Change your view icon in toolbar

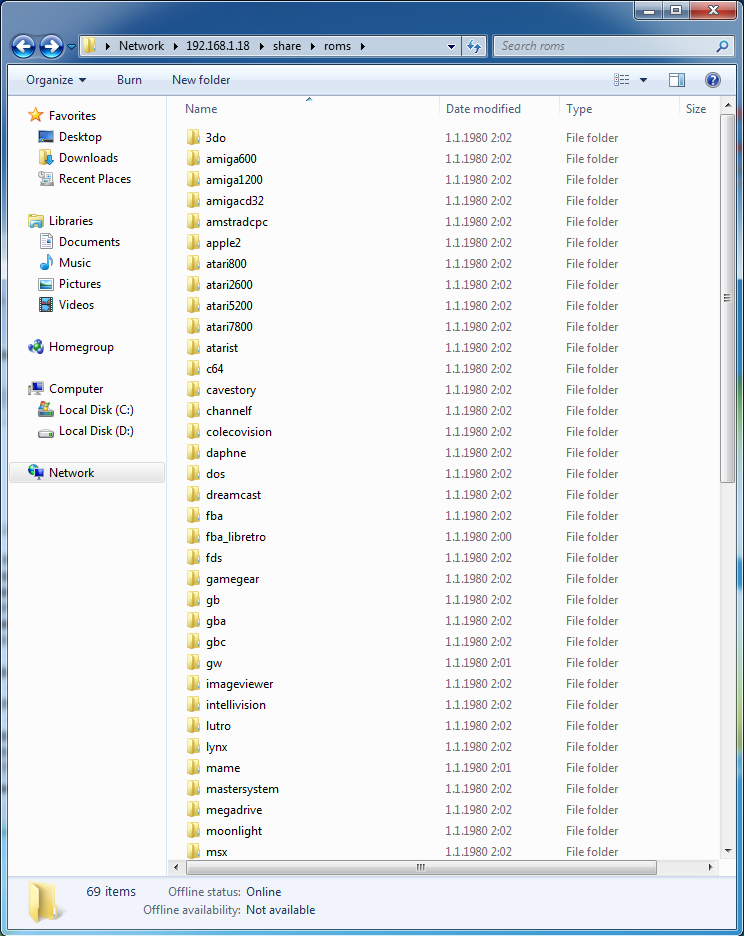621,80
